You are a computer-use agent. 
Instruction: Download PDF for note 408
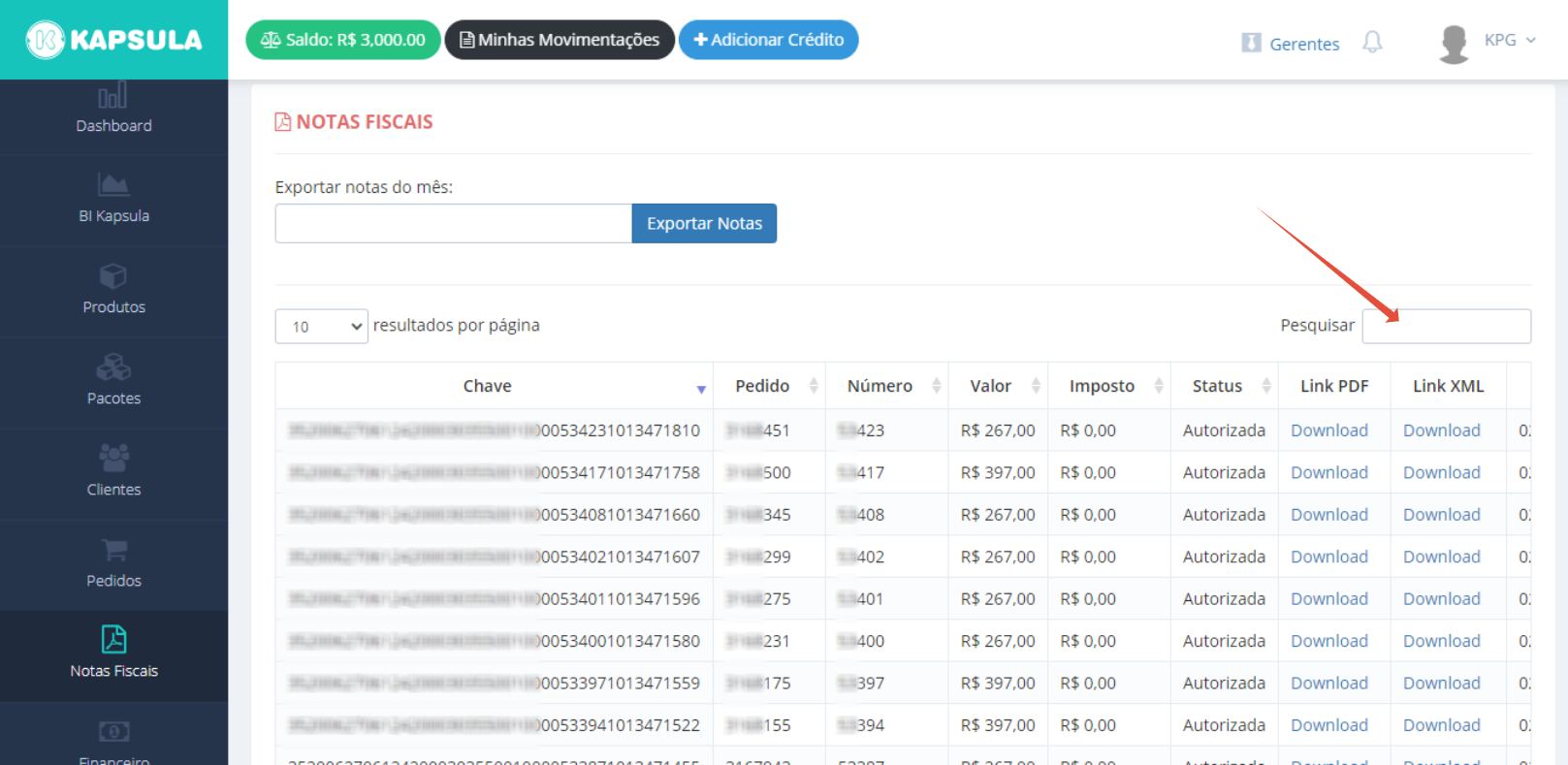click(x=1329, y=515)
